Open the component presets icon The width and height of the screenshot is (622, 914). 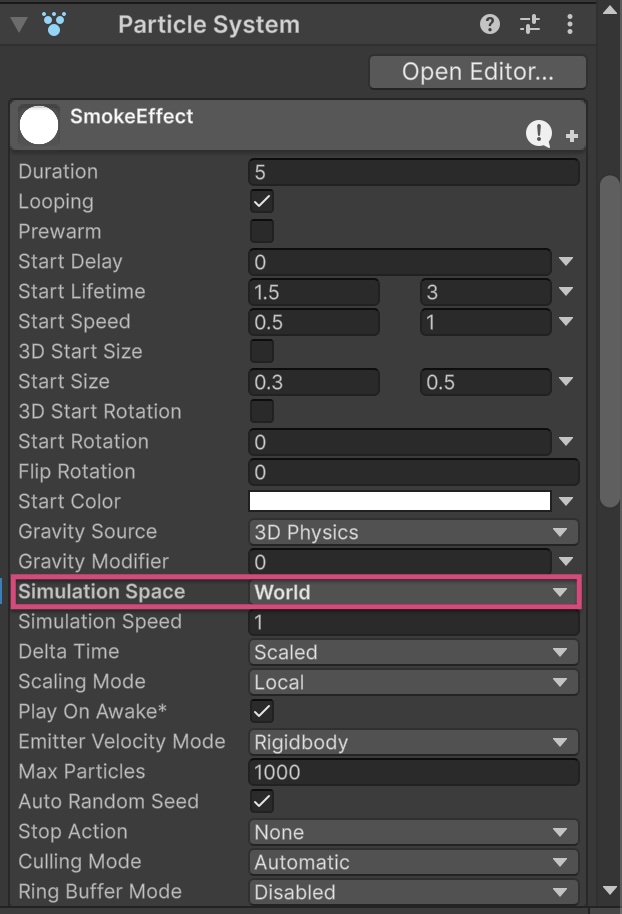click(529, 24)
